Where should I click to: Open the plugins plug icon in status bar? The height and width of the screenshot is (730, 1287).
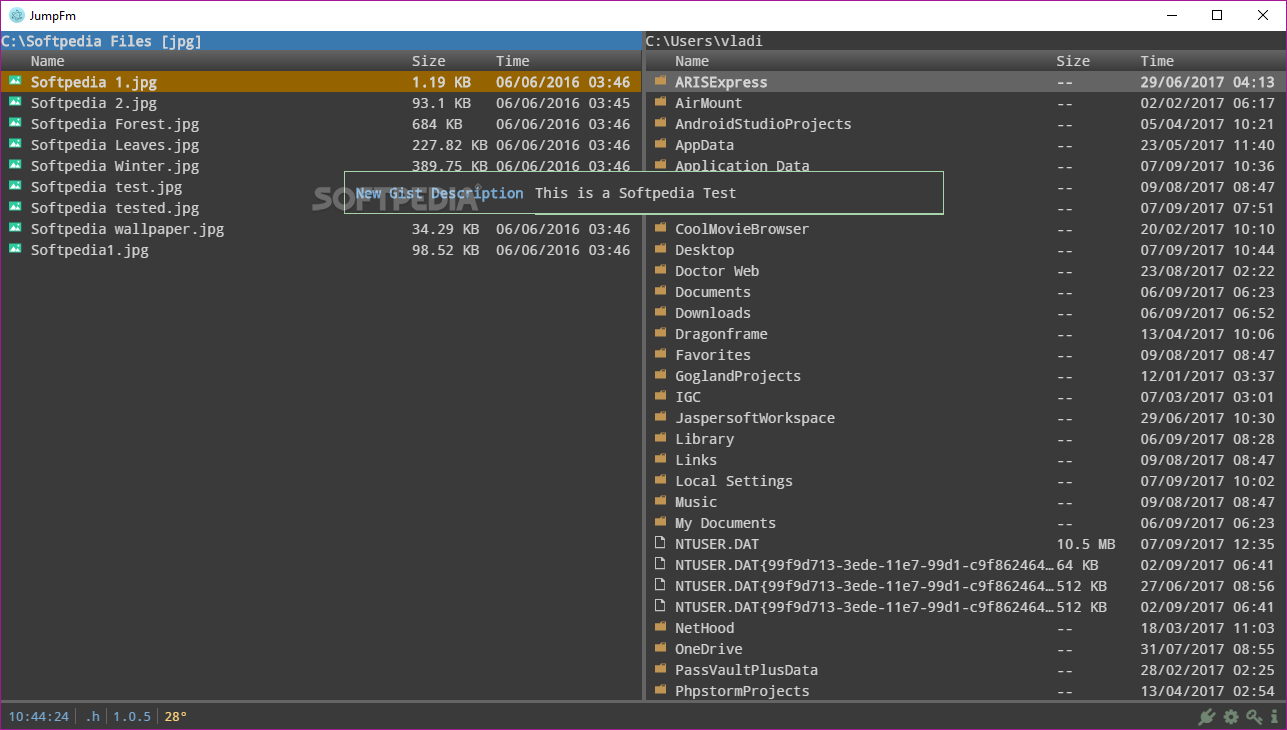[1207, 717]
